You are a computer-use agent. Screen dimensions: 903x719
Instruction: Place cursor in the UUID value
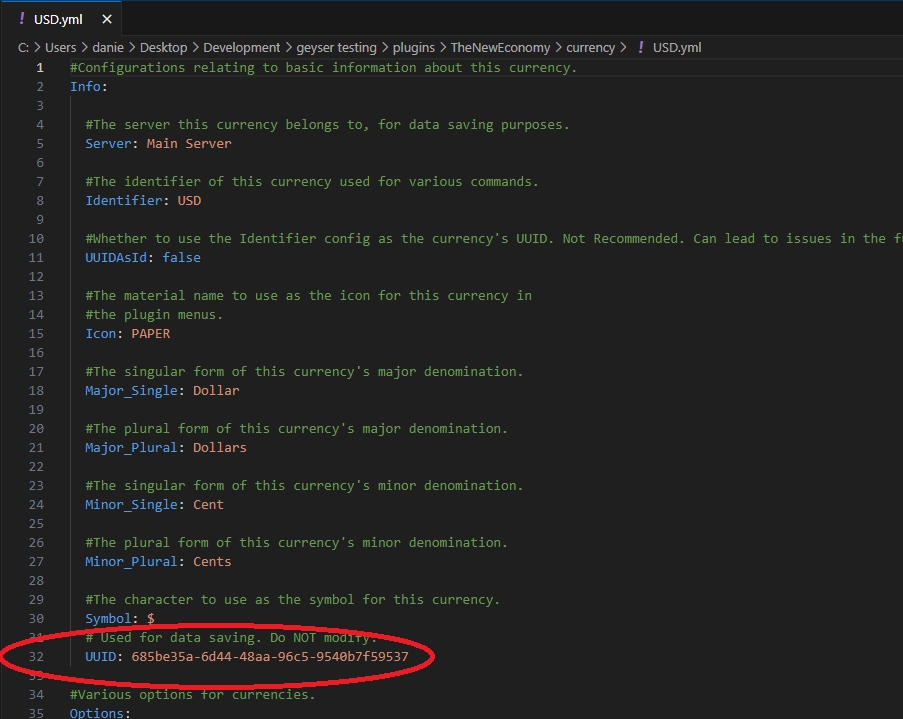[269, 656]
